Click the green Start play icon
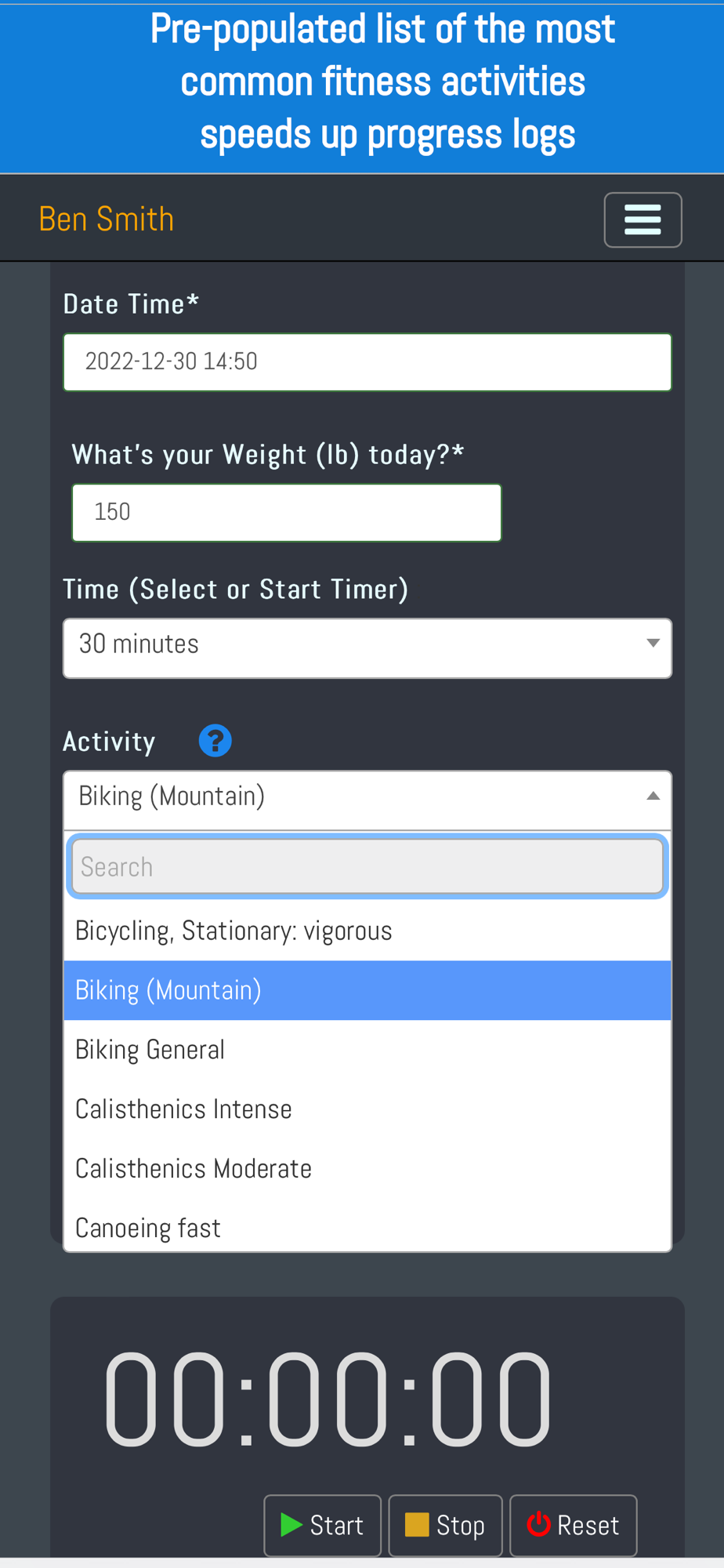Viewport: 724px width, 1568px height. coord(291,1525)
